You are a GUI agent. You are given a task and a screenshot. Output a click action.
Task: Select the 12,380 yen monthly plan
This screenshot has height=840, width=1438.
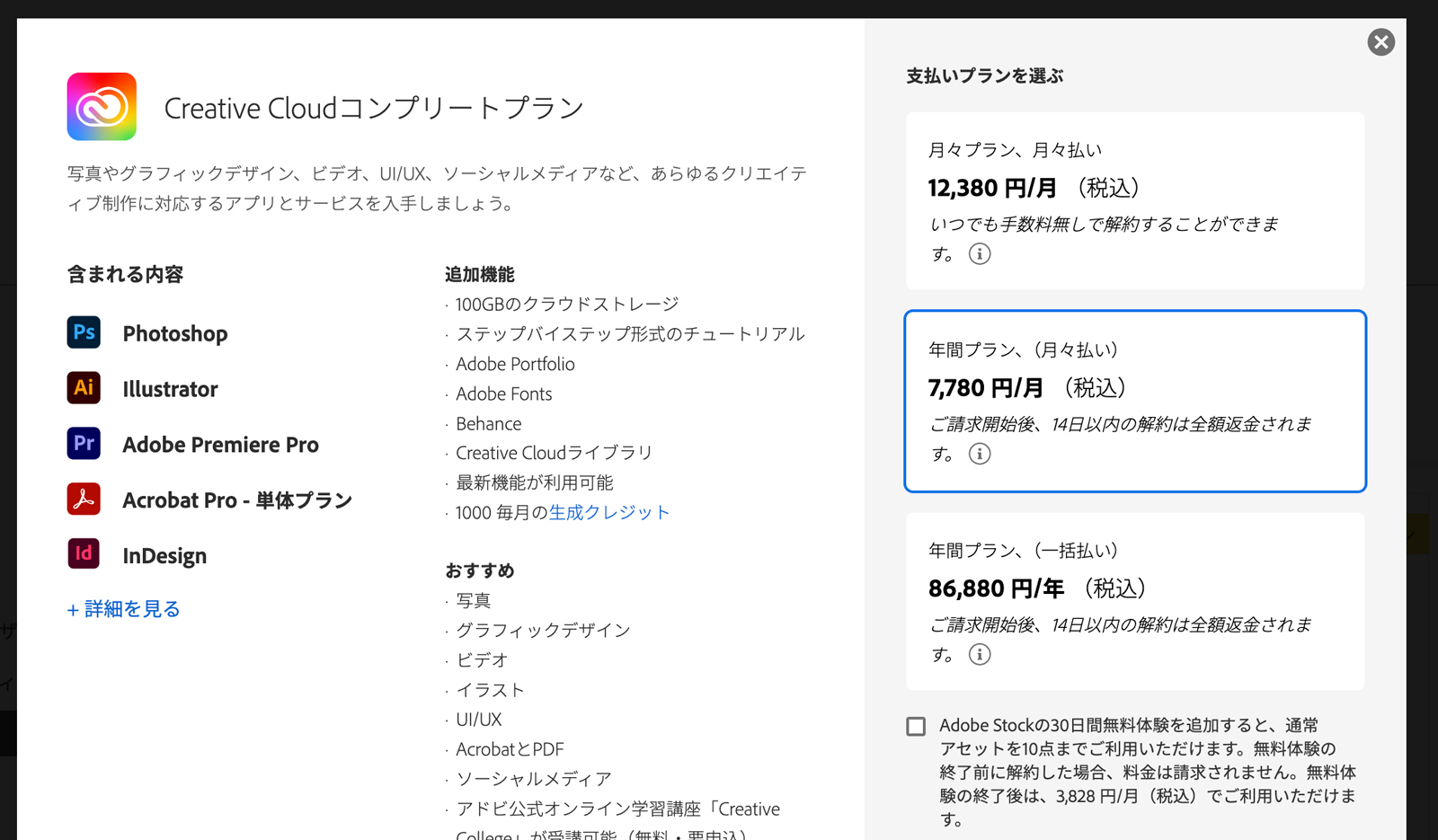pyautogui.click(x=1134, y=200)
